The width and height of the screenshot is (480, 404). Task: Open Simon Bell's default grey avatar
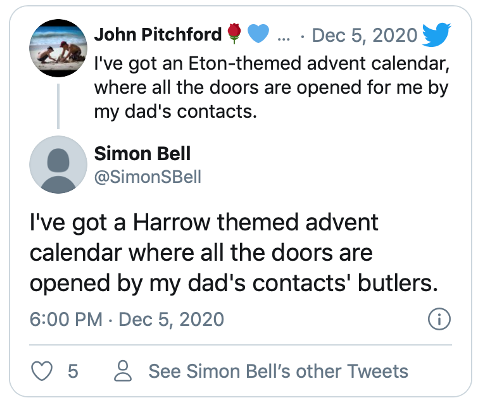tap(58, 165)
